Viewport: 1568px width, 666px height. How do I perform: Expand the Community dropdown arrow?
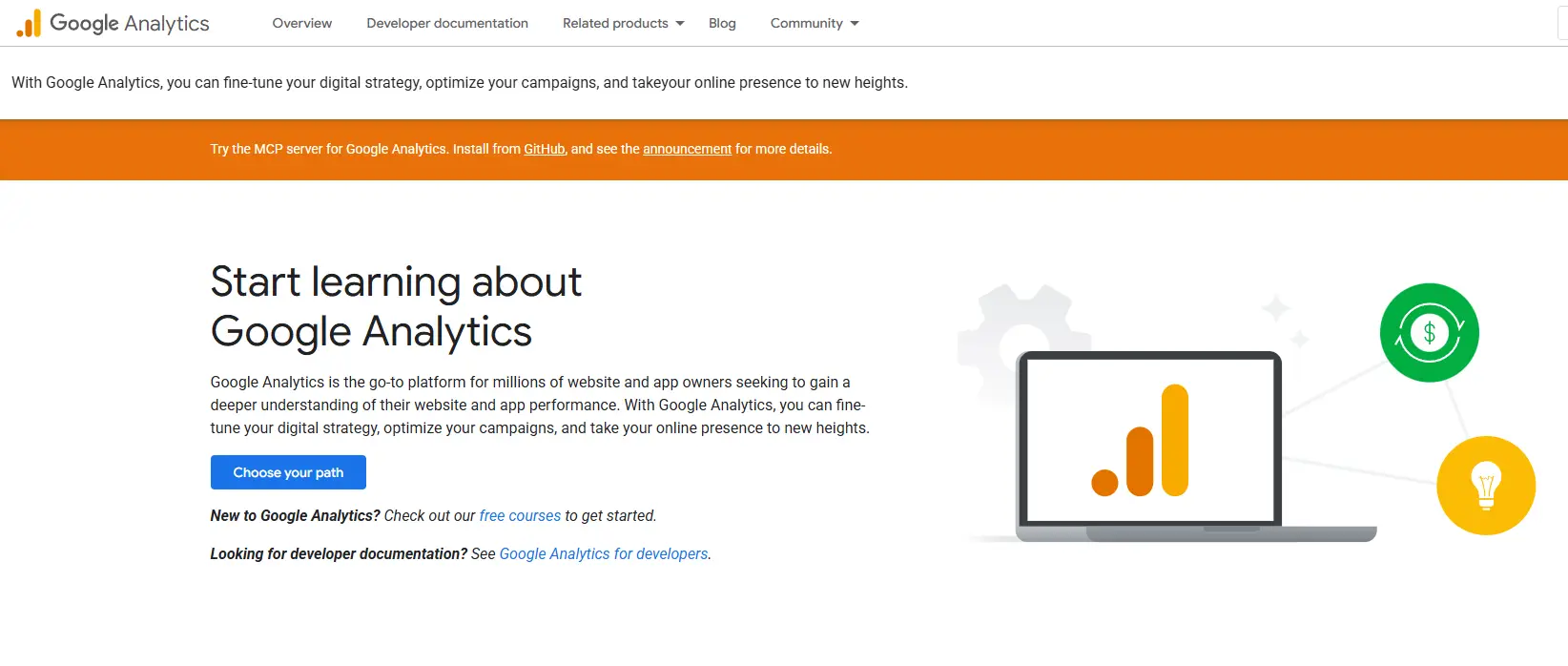pos(855,24)
